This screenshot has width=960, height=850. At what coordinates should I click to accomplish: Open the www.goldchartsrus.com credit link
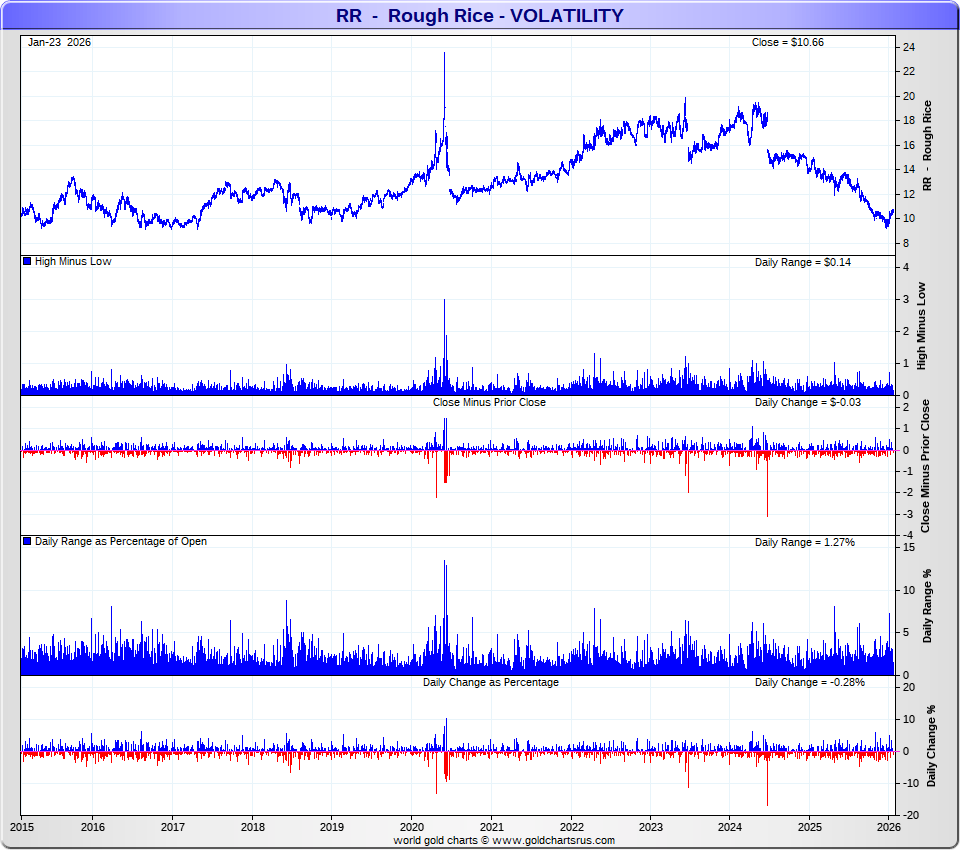tap(553, 841)
